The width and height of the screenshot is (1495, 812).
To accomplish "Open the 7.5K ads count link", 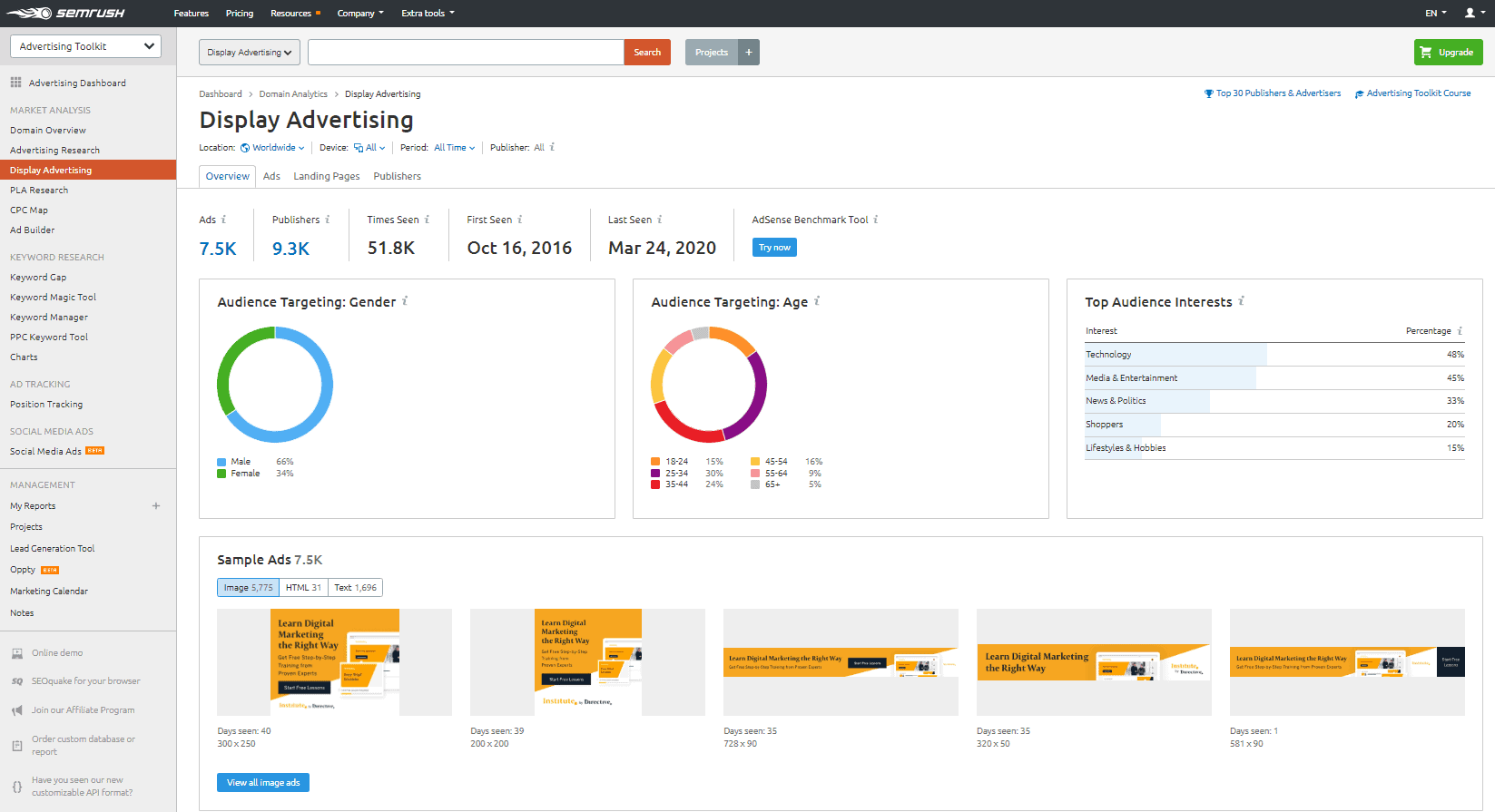I will [218, 249].
